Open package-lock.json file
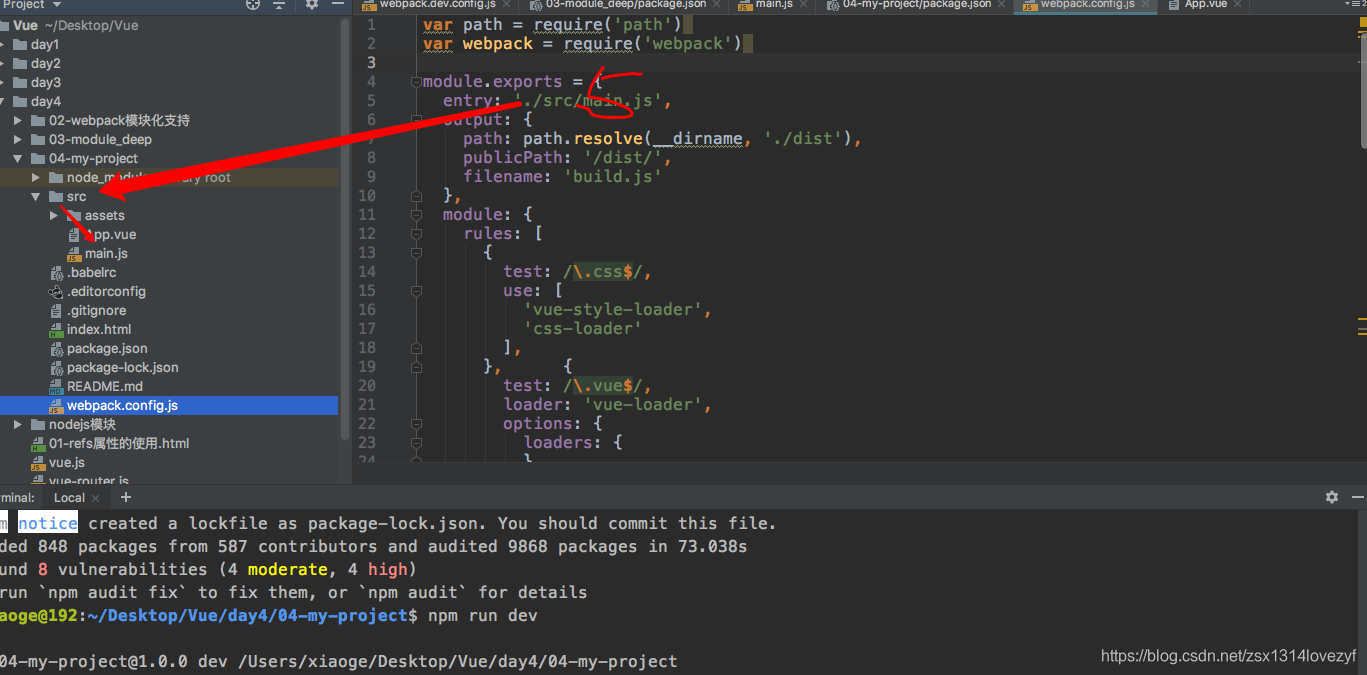This screenshot has height=675, width=1367. [x=123, y=368]
